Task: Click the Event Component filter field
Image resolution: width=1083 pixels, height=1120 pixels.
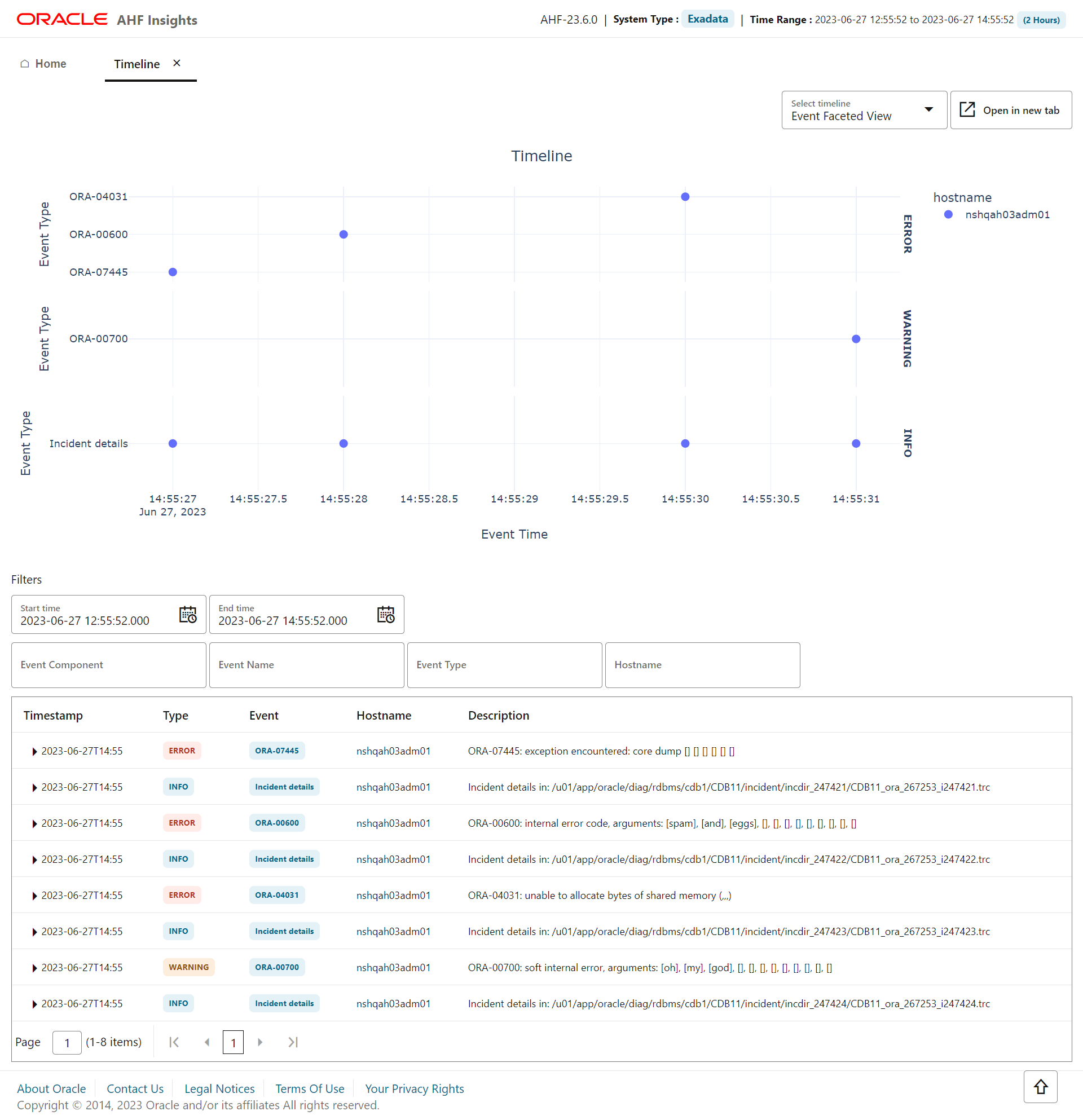Action: (x=109, y=665)
